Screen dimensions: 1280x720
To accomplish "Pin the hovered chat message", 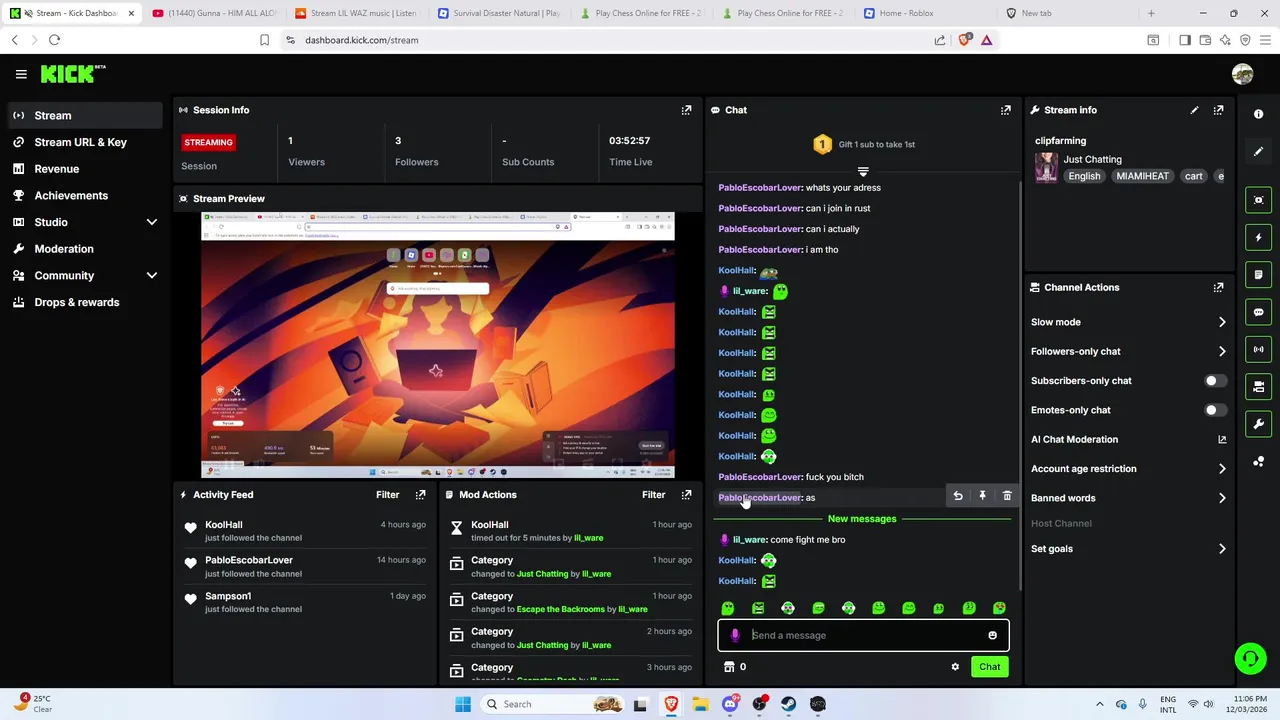I will point(982,496).
